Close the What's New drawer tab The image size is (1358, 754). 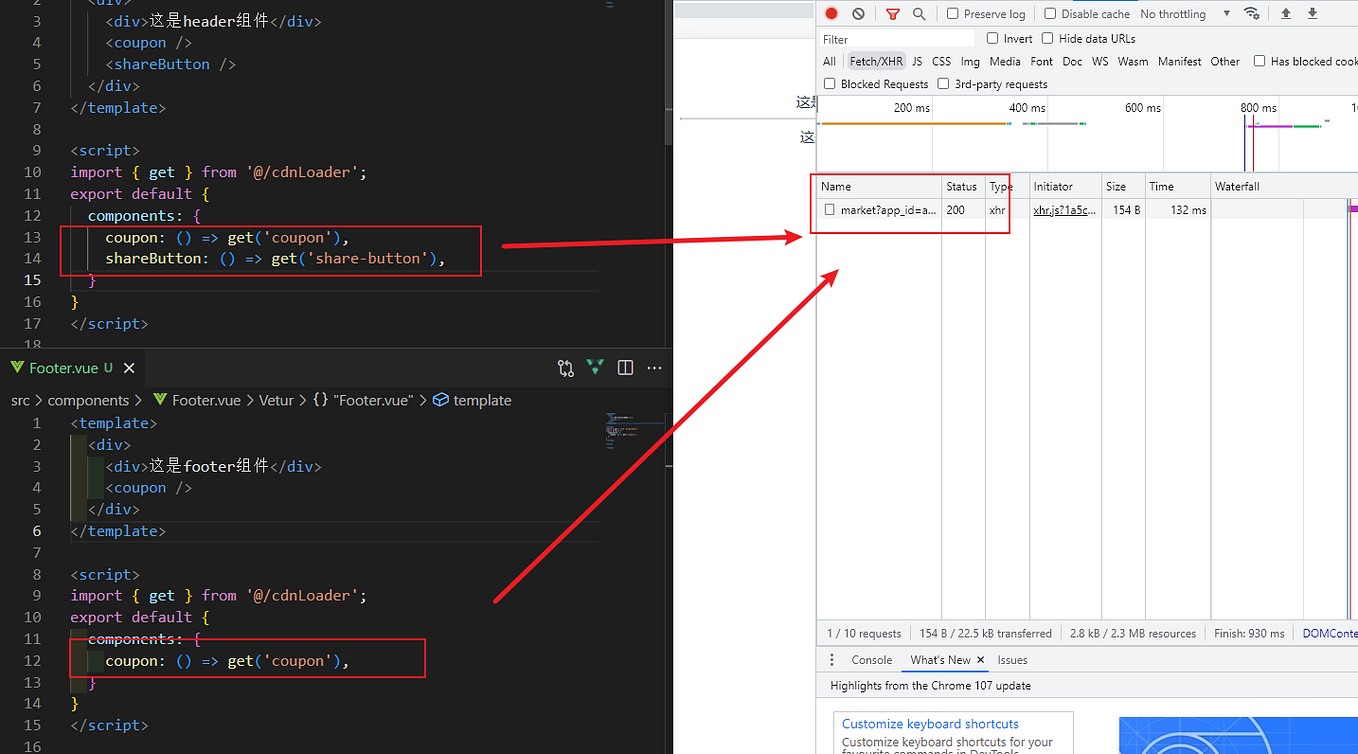[x=981, y=660]
